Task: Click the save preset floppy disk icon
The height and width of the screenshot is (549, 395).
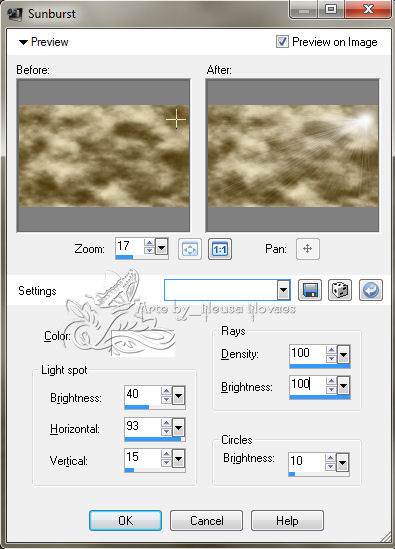Action: click(x=310, y=290)
